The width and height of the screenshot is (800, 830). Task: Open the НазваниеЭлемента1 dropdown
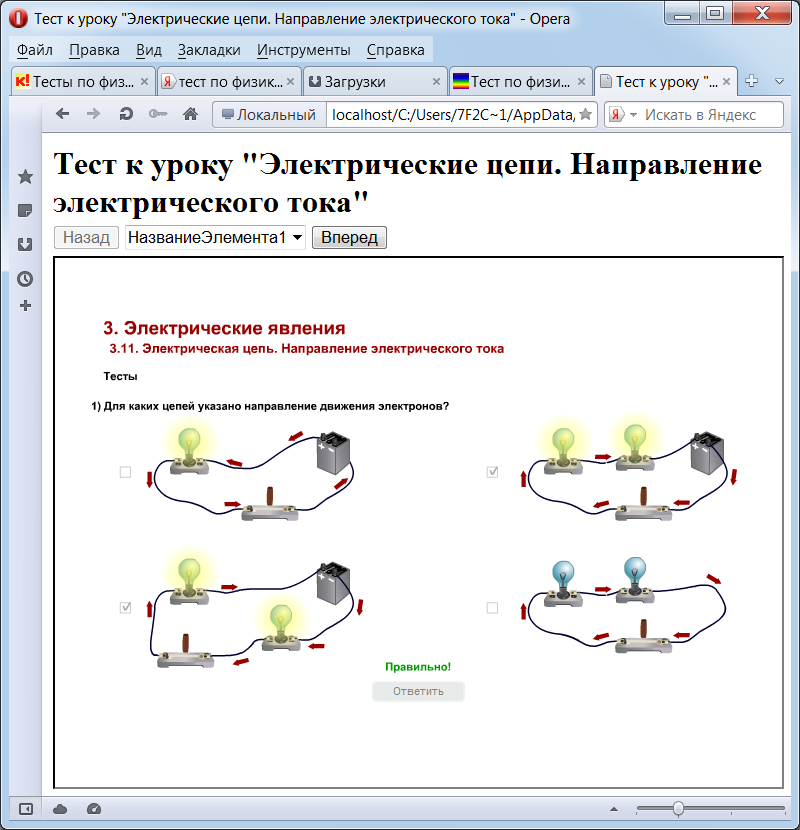[x=215, y=237]
